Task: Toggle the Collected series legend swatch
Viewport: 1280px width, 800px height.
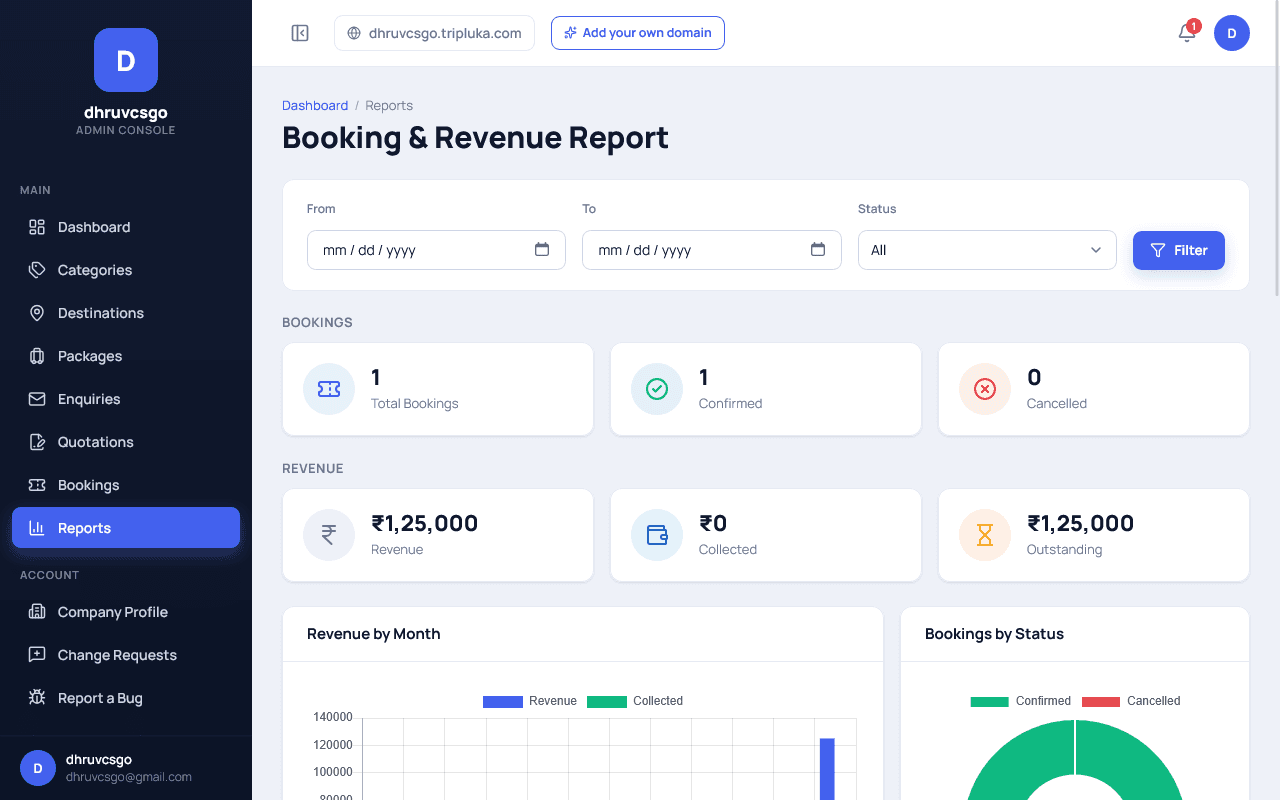Action: coord(607,701)
